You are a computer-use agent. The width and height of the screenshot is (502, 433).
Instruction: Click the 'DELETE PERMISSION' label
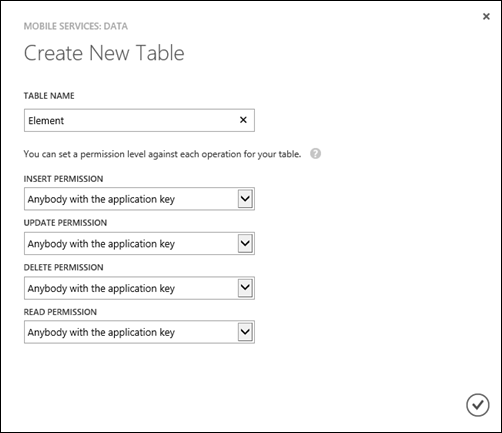point(63,267)
